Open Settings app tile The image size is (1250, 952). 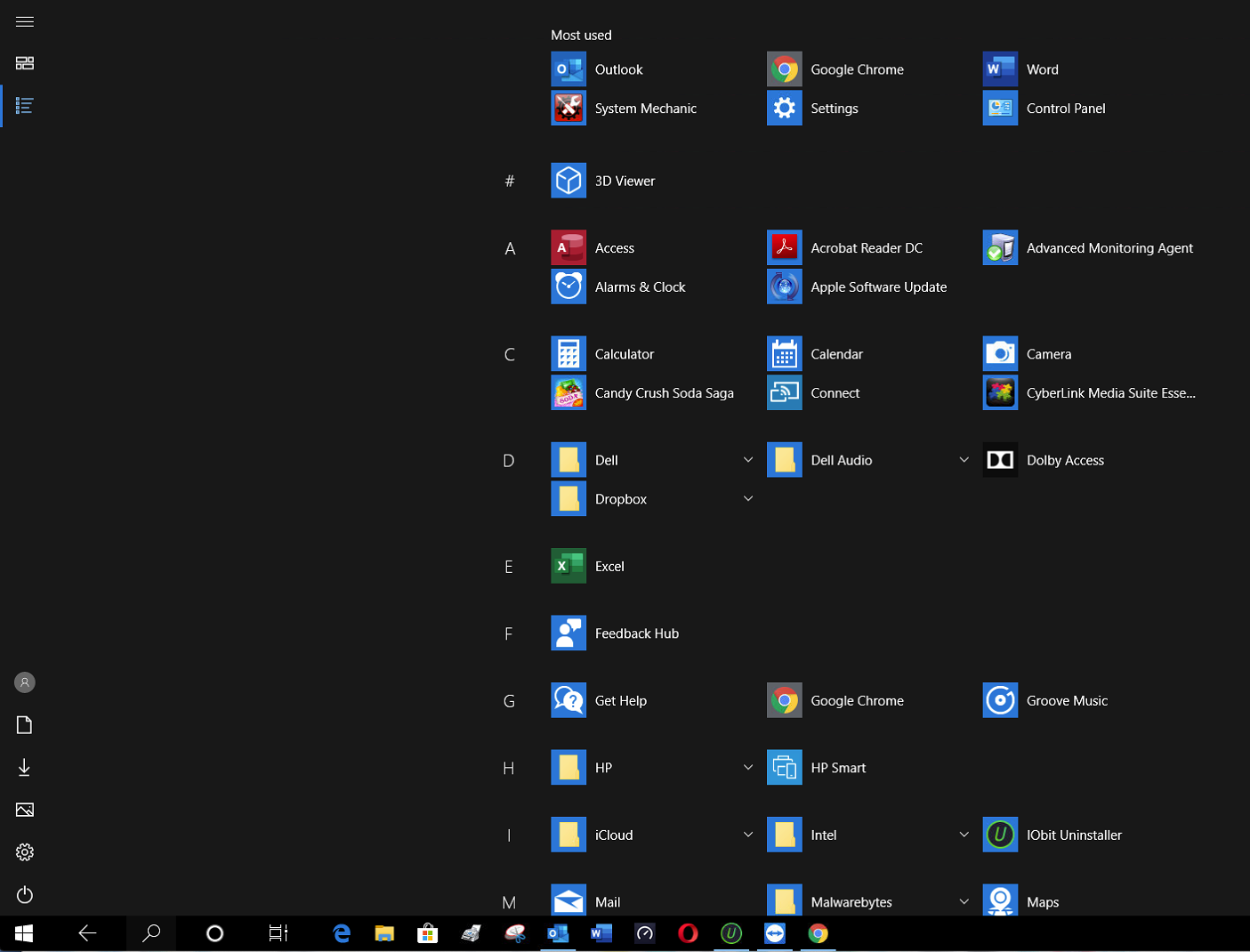(x=867, y=109)
